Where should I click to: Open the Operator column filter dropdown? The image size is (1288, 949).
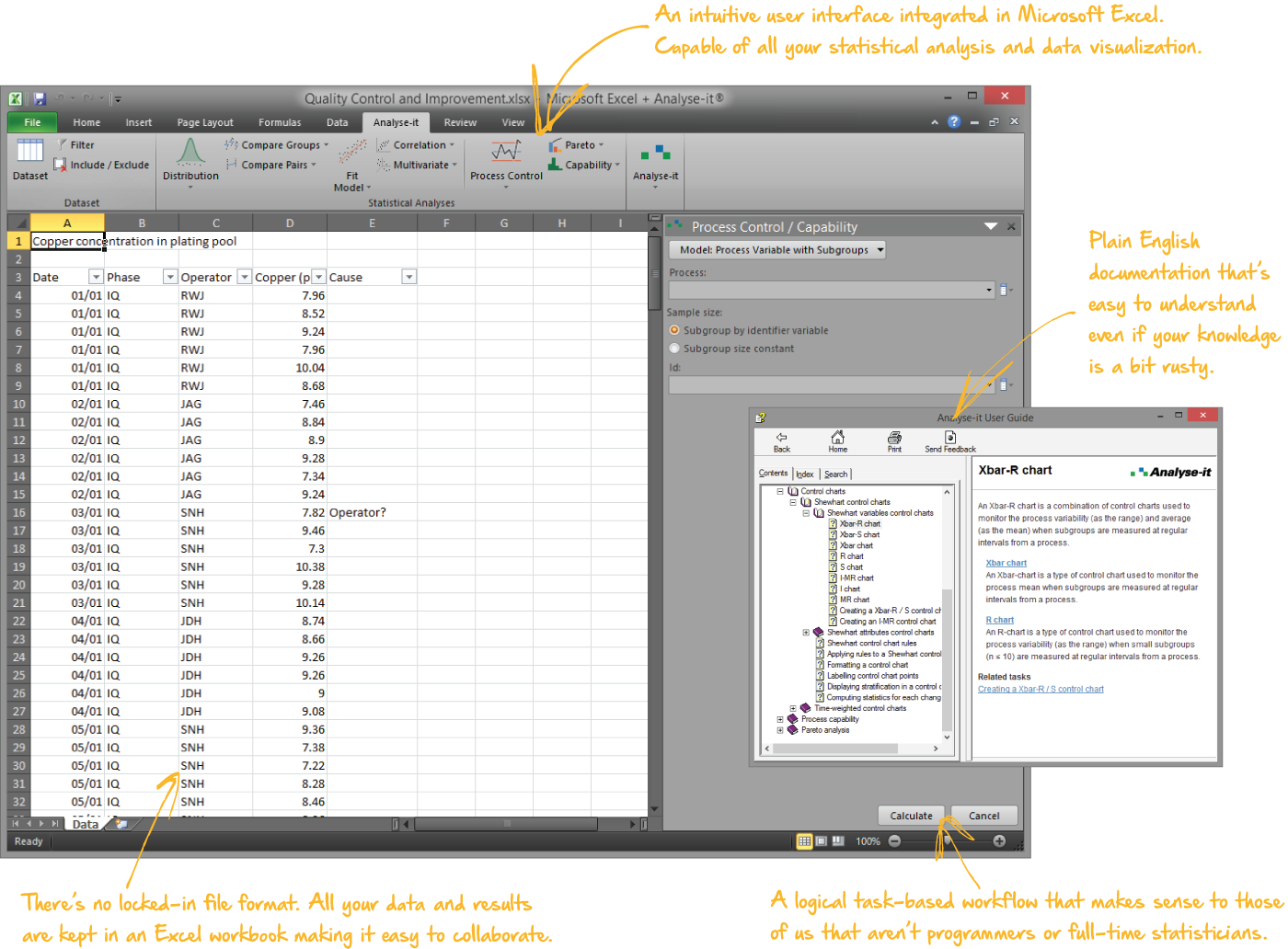click(x=245, y=277)
